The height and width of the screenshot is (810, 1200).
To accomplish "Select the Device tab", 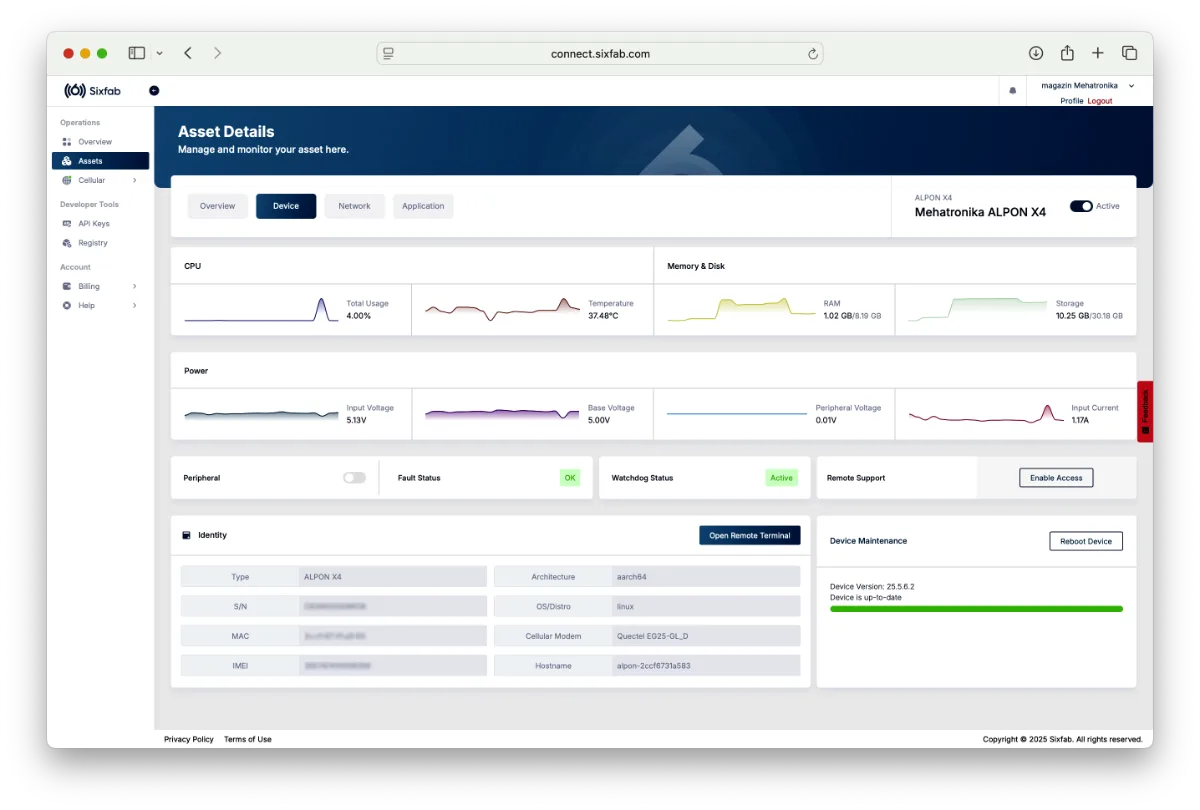I will pos(286,206).
